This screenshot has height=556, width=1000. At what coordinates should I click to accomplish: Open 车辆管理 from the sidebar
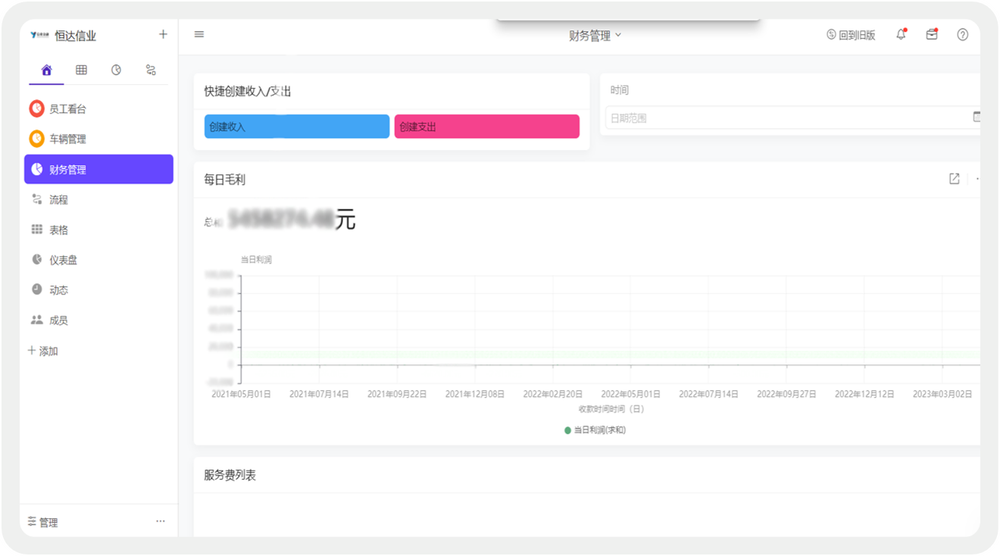pos(68,139)
